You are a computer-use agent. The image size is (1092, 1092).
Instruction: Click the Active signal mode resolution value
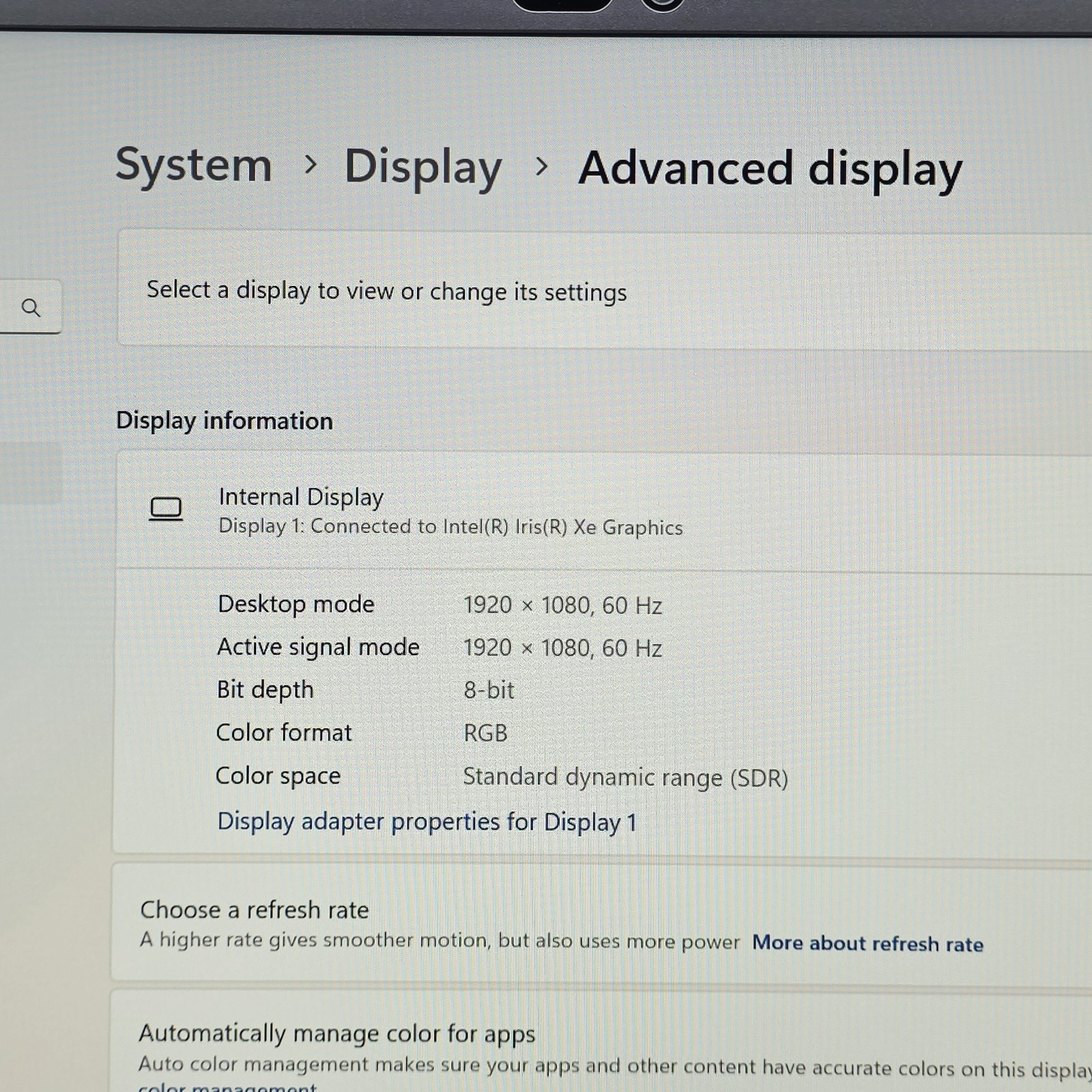[563, 648]
